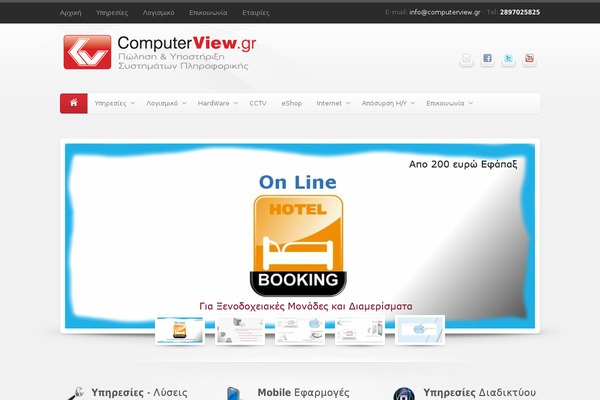
Task: Open the email envelope social icon
Action: (466, 59)
